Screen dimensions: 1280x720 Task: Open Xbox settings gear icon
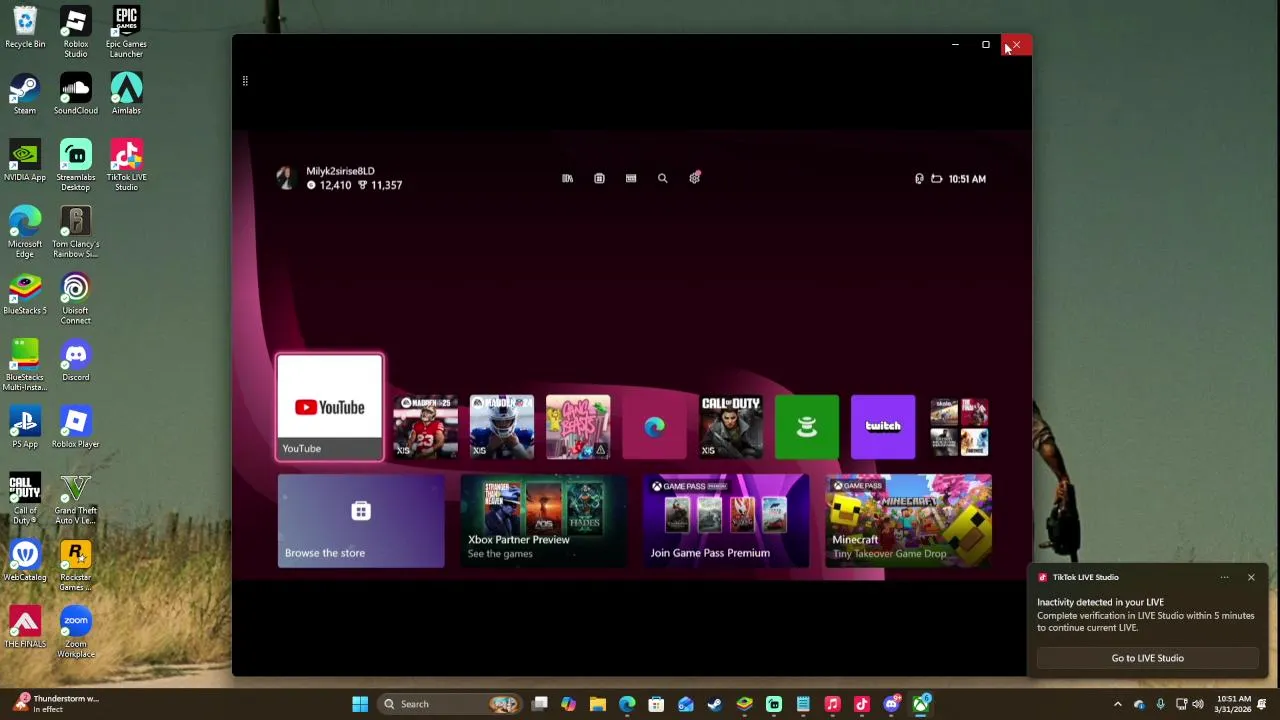[695, 178]
